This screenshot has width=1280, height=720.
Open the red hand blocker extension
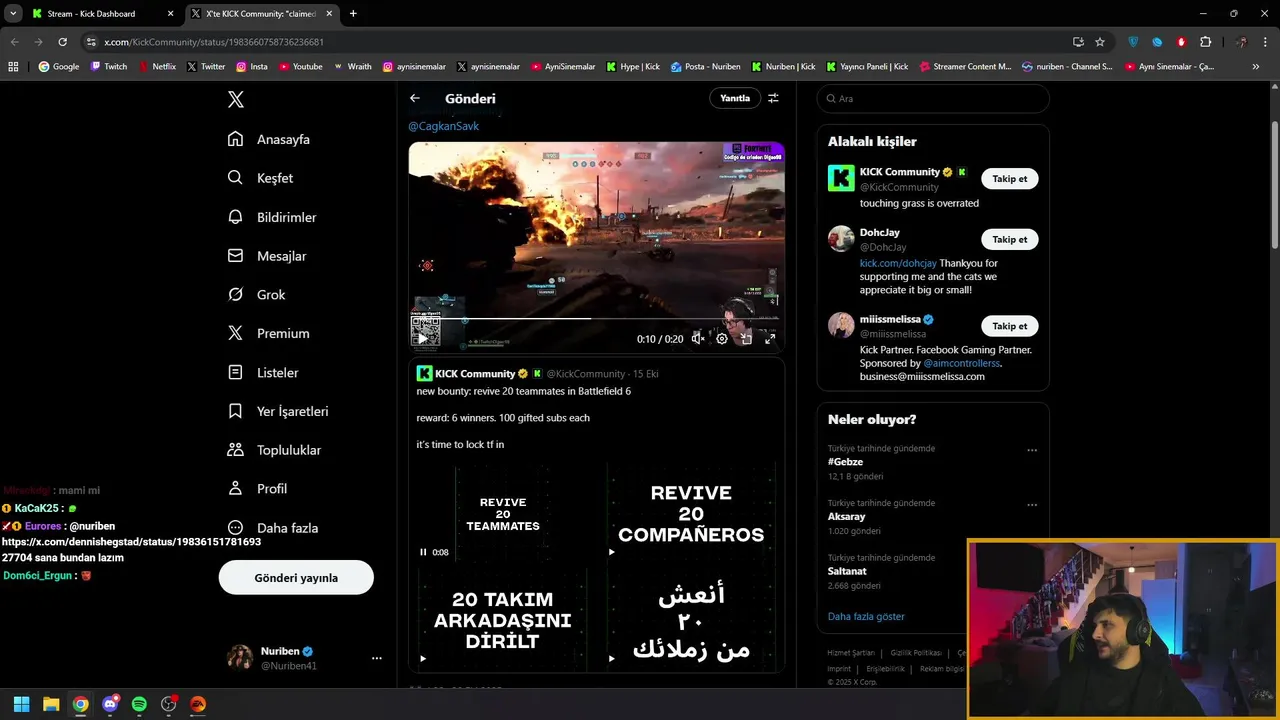pyautogui.click(x=1181, y=42)
